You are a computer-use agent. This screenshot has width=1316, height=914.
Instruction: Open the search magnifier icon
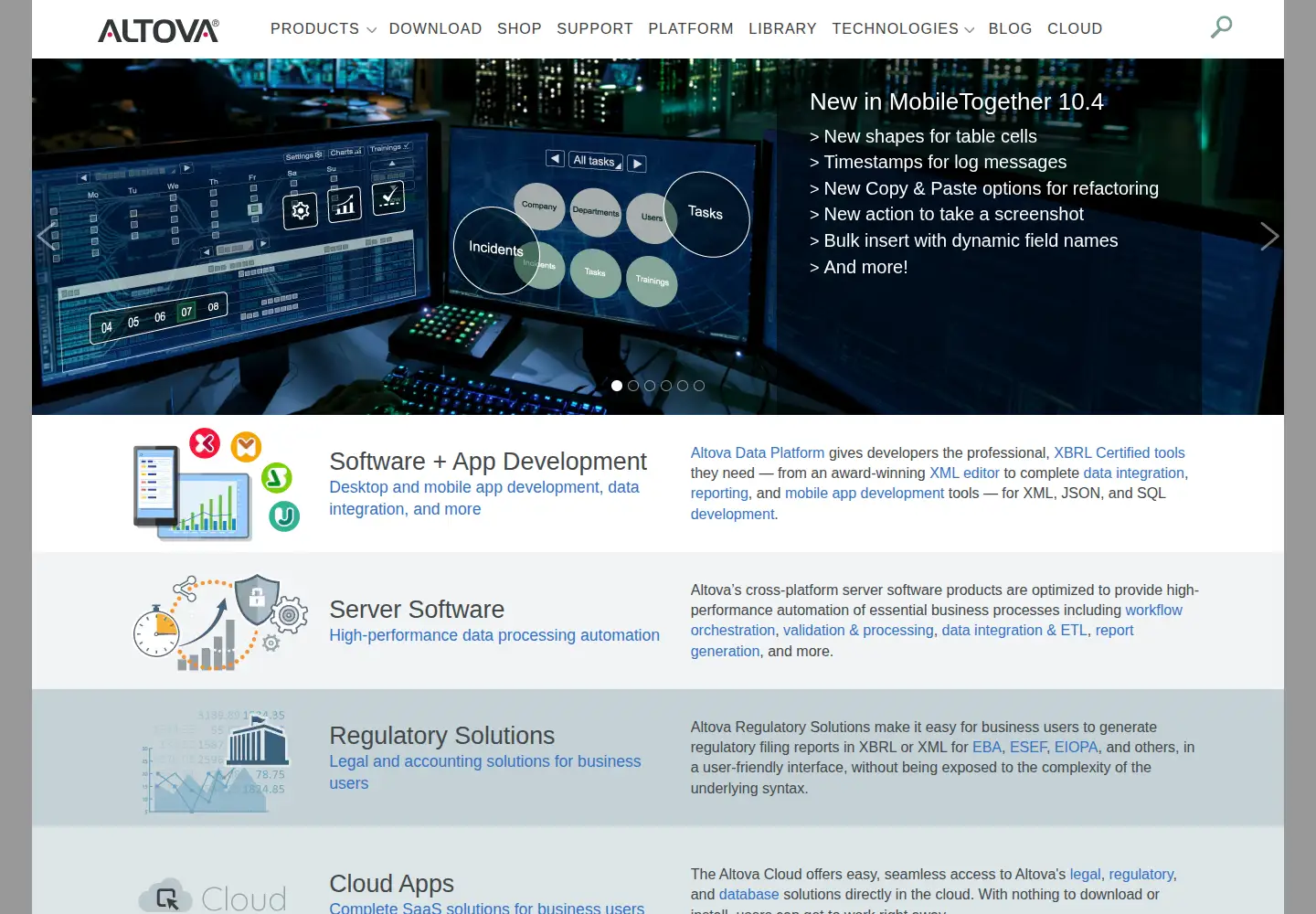pos(1221,27)
